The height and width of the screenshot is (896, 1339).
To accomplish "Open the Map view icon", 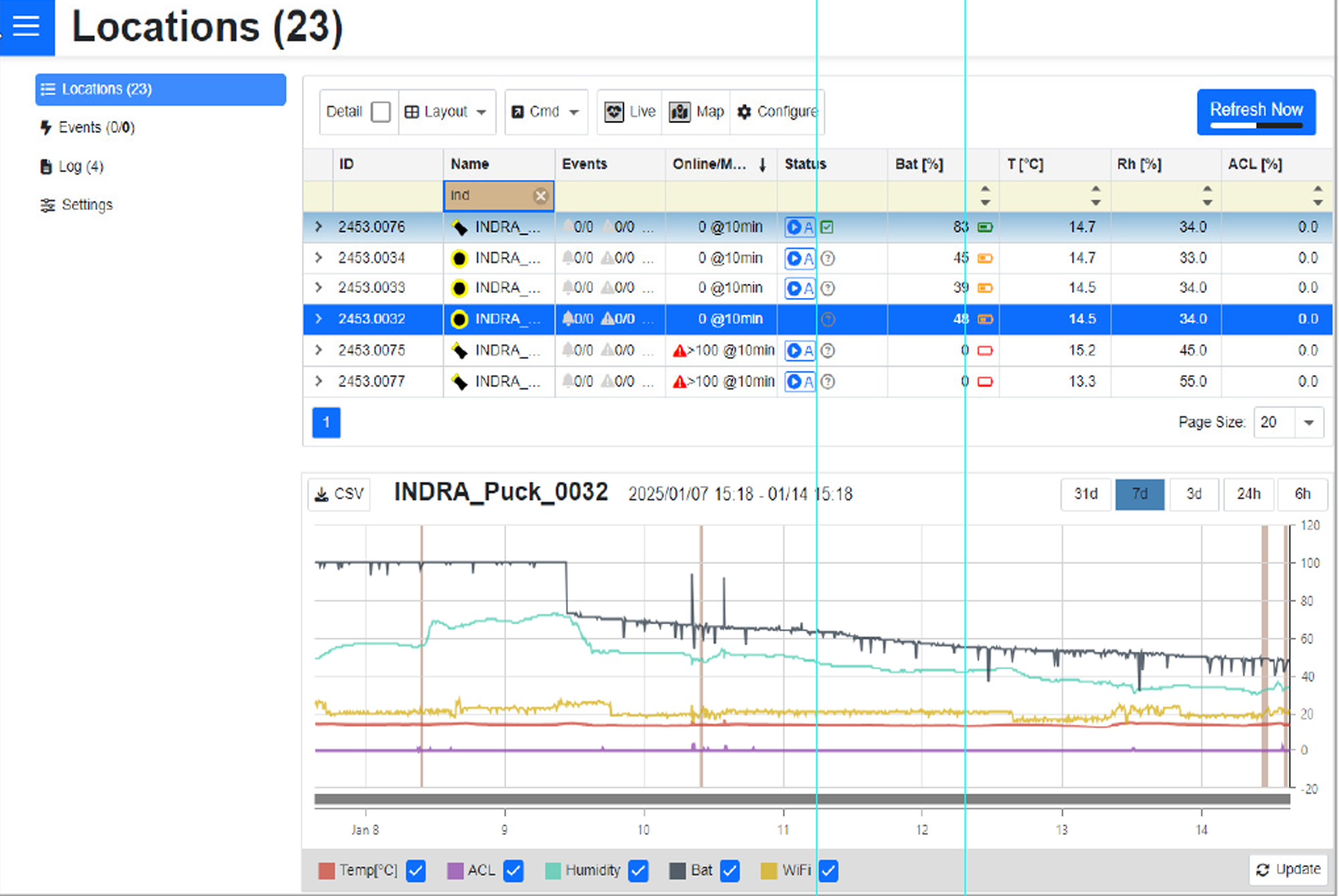I will click(680, 112).
